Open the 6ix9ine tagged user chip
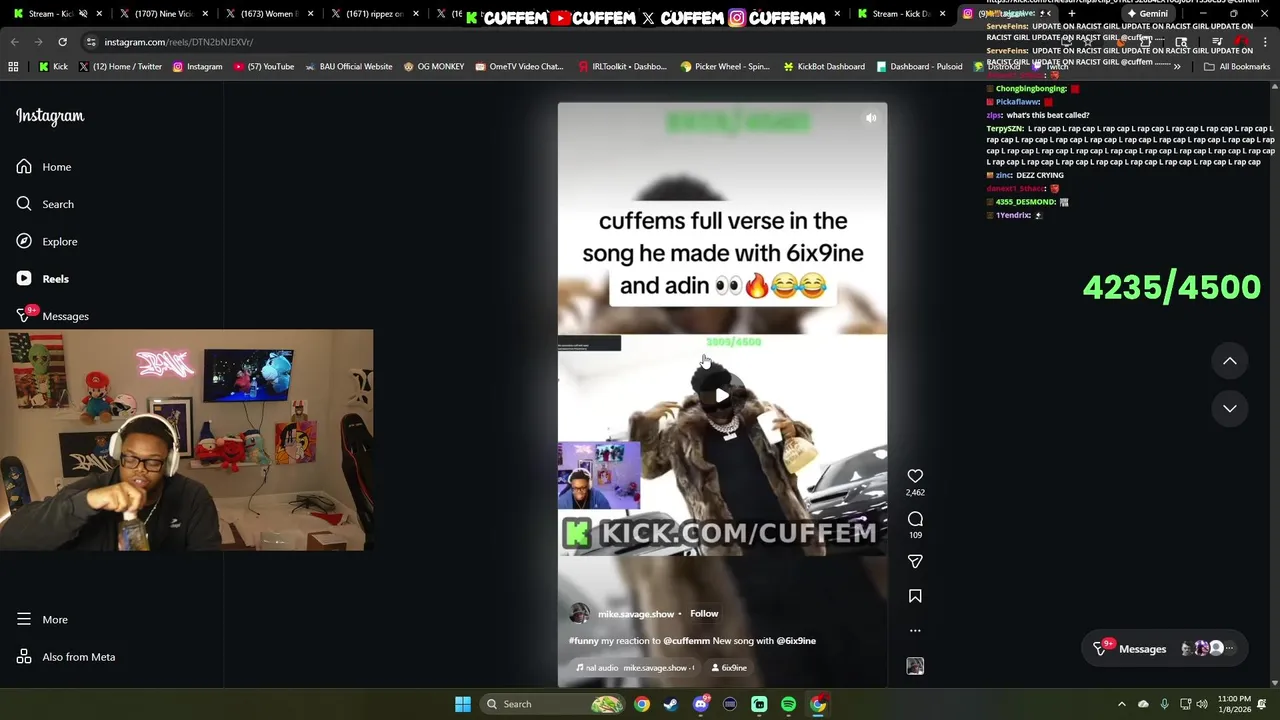Image resolution: width=1280 pixels, height=720 pixels. click(729, 668)
